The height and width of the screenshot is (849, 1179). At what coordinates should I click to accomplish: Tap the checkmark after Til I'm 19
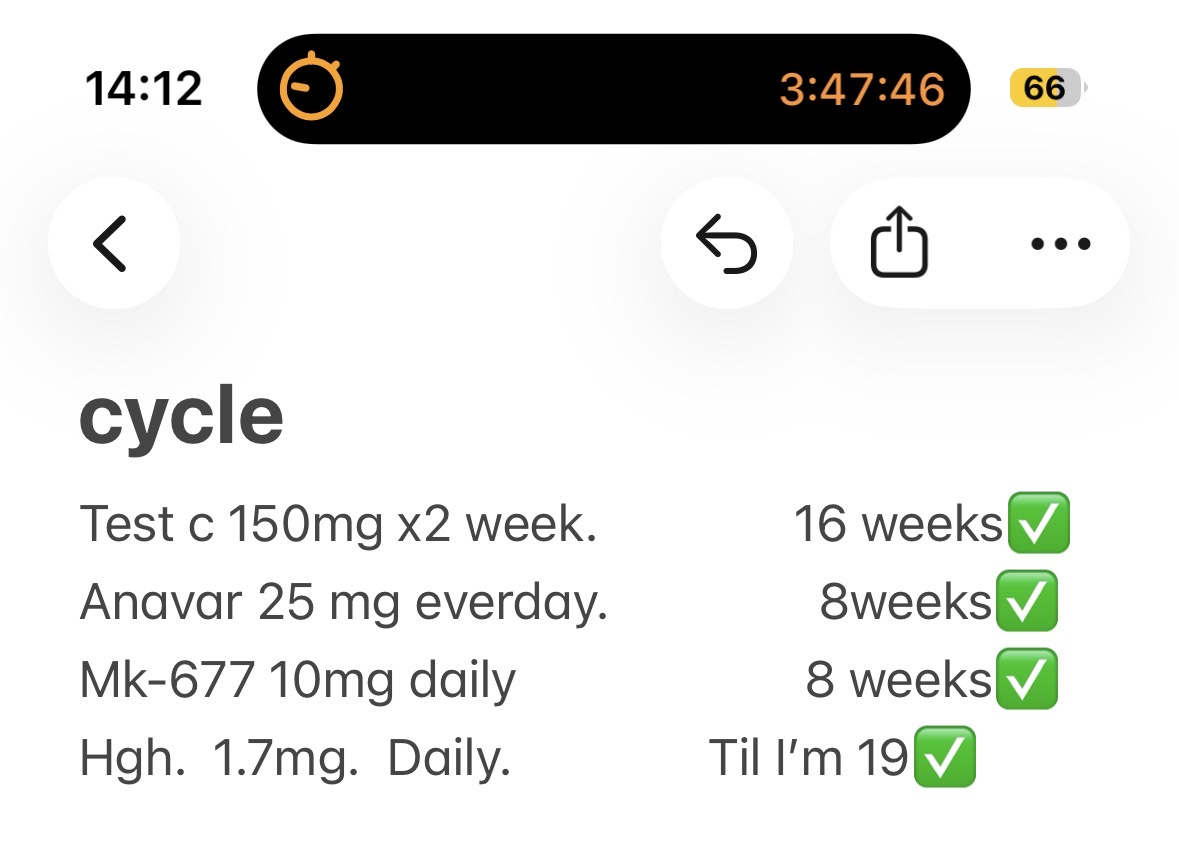pyautogui.click(x=945, y=757)
